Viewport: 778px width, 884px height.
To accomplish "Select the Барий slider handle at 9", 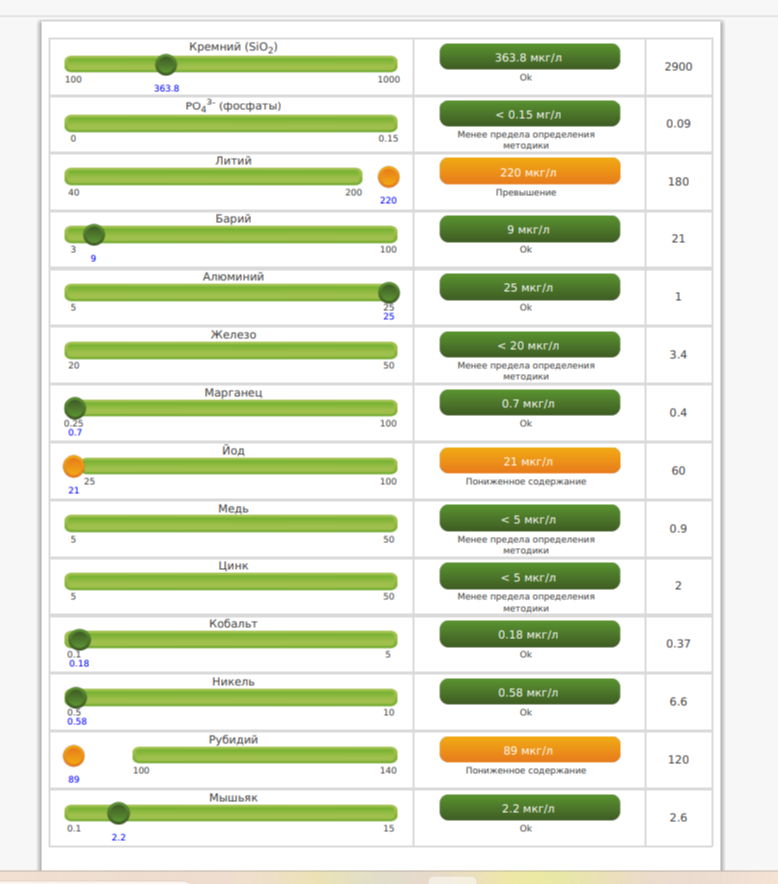I will click(94, 235).
